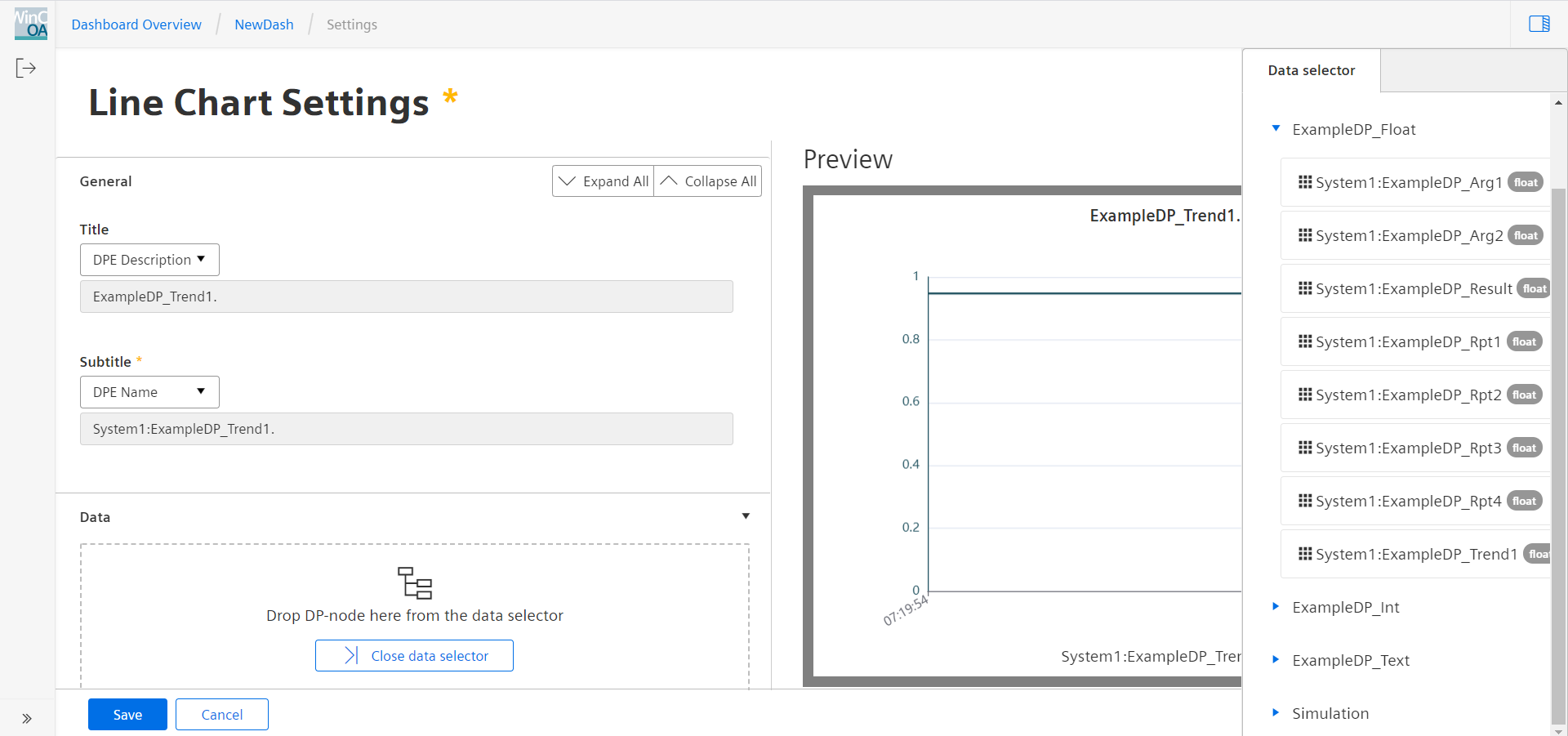This screenshot has width=1568, height=736.
Task: Click the Close data selector button
Action: [414, 656]
